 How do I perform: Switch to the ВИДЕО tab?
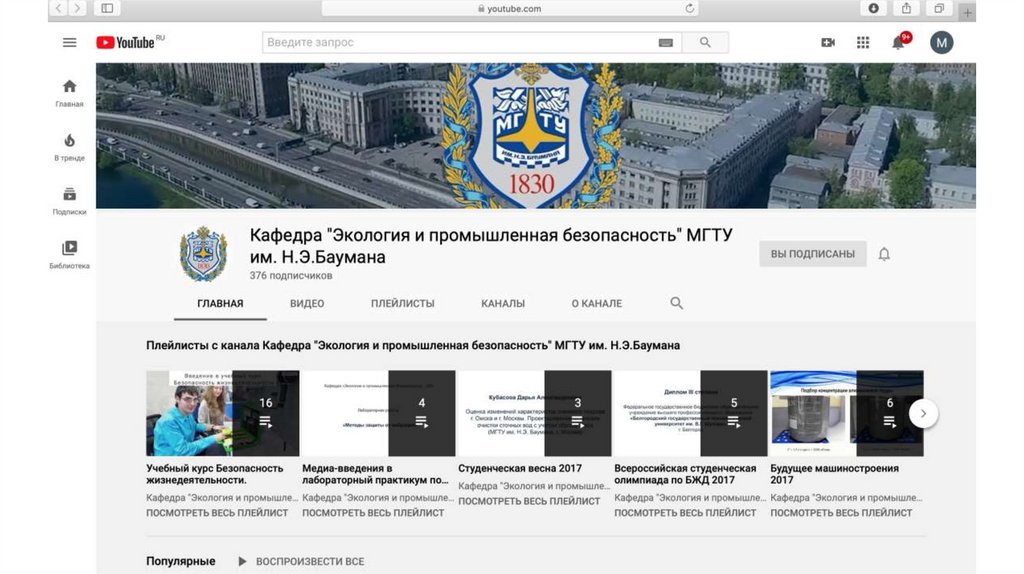307,303
